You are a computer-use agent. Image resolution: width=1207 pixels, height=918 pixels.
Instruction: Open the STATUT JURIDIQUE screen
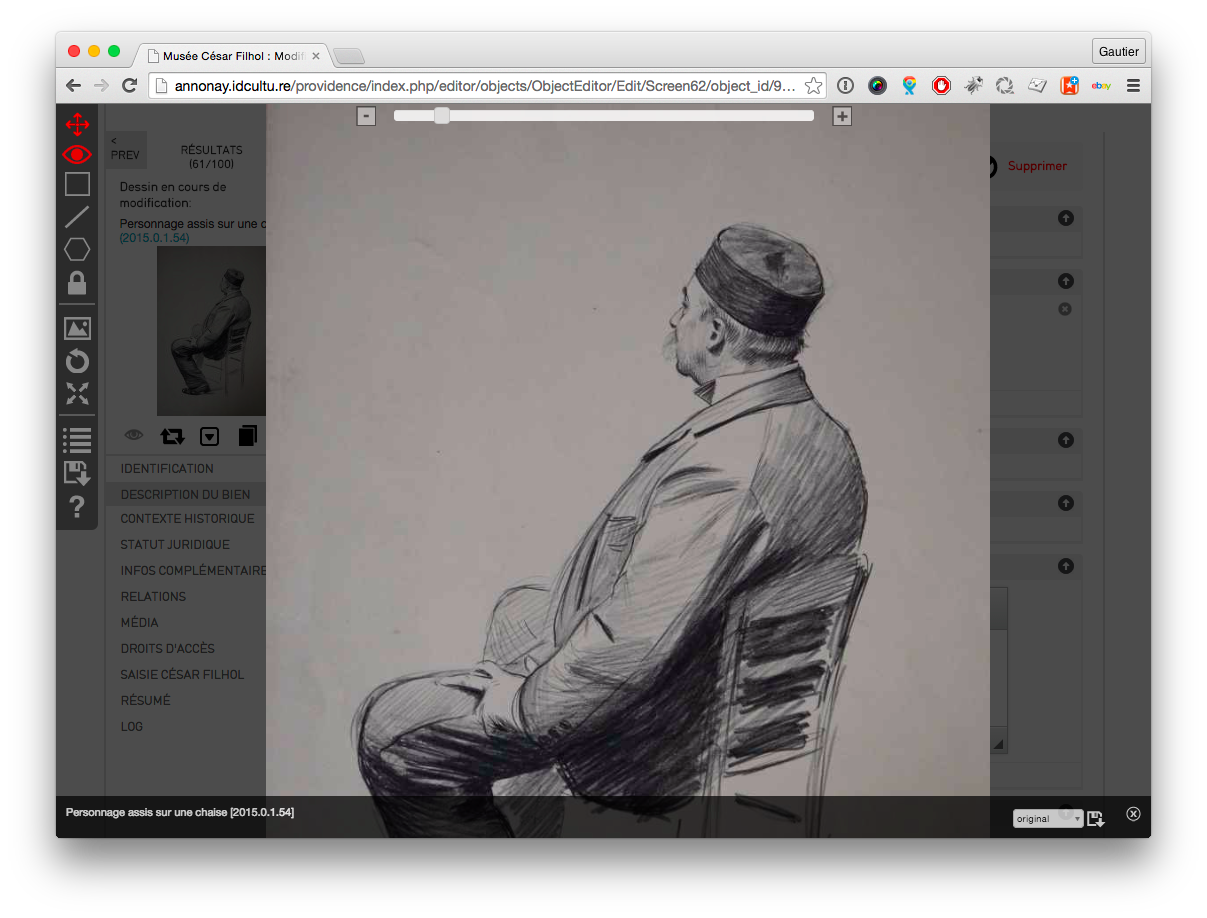(175, 544)
